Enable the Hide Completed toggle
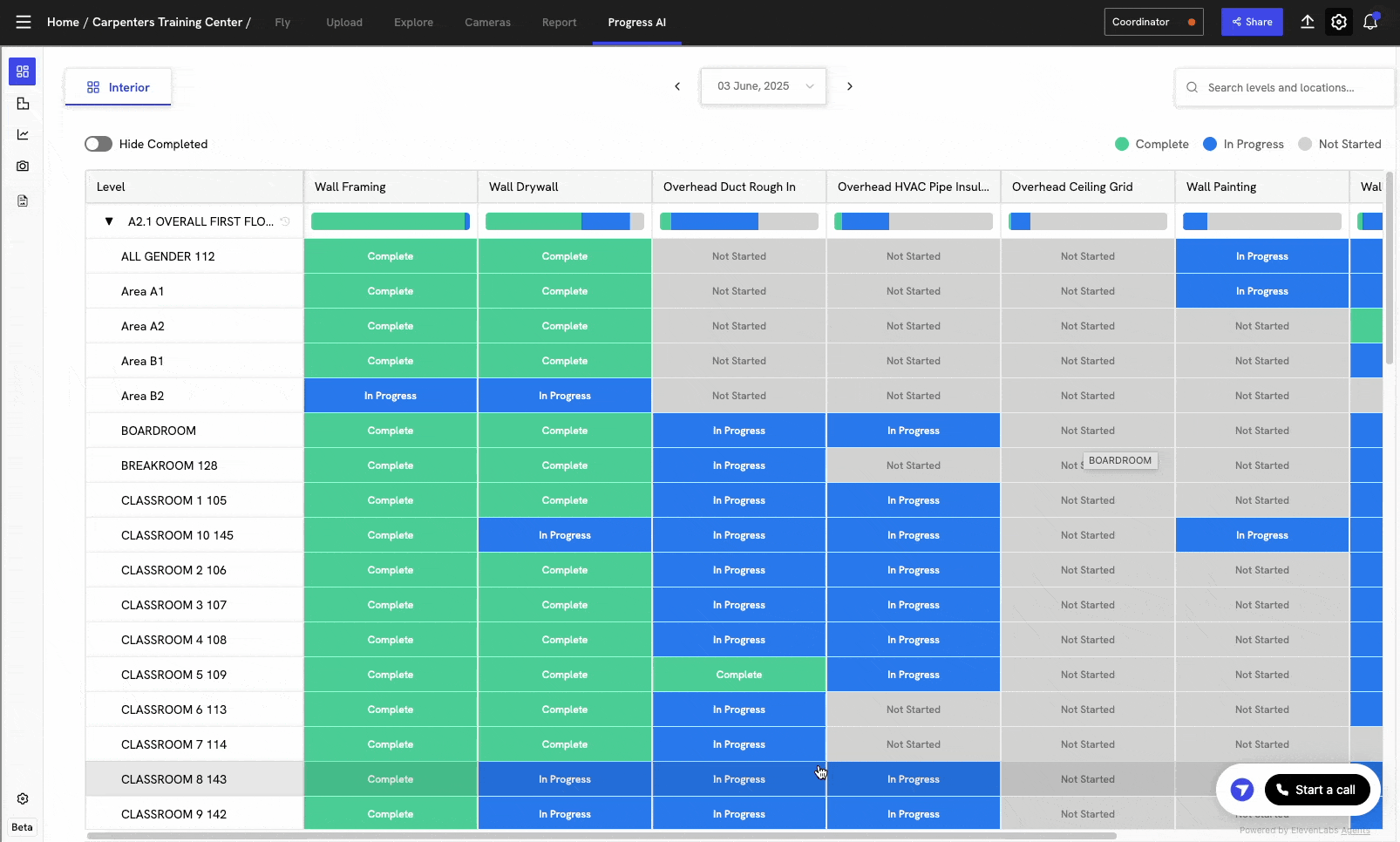The image size is (1400, 842). click(x=98, y=143)
